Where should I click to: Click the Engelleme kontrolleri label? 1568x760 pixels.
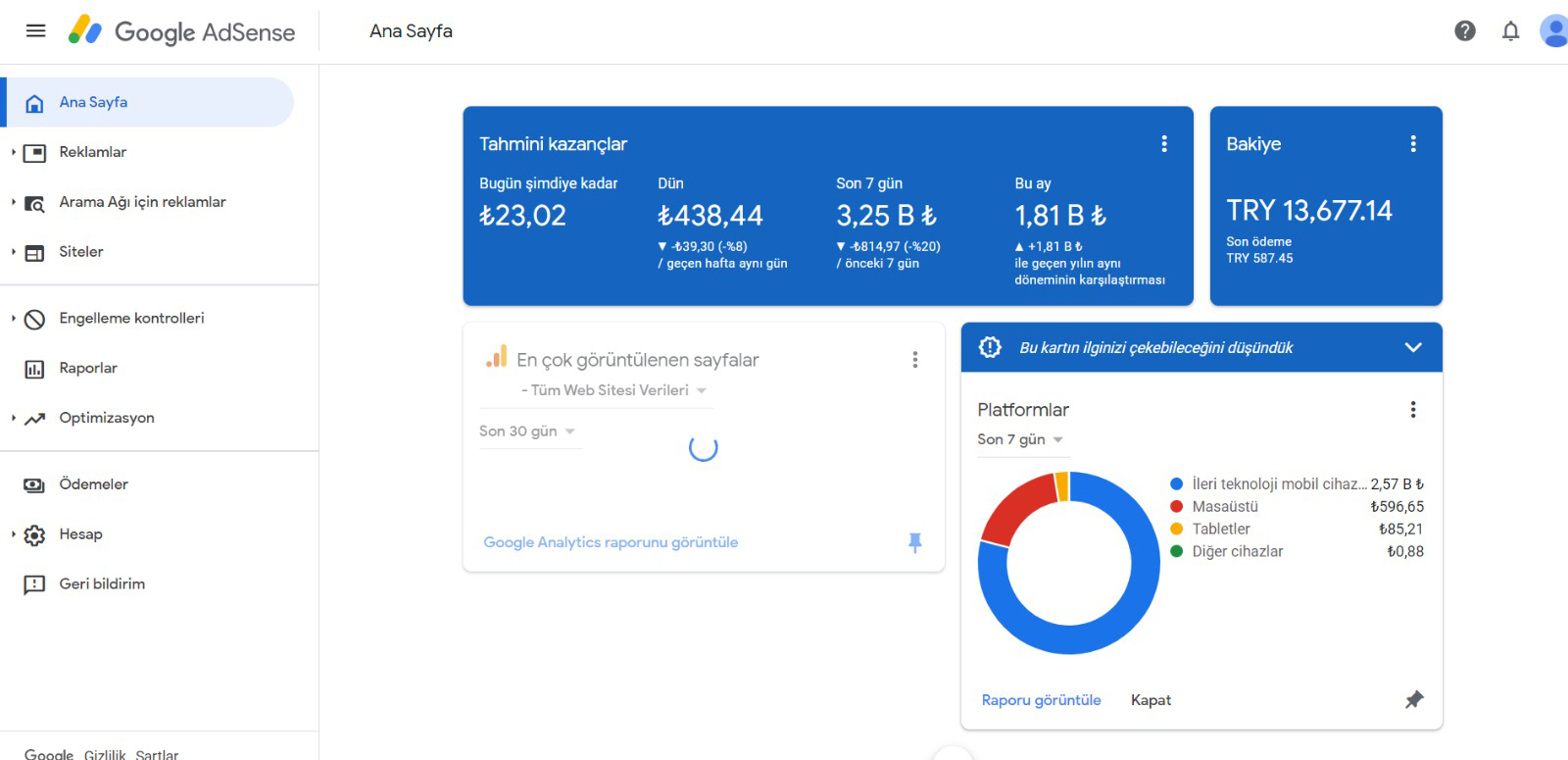131,318
